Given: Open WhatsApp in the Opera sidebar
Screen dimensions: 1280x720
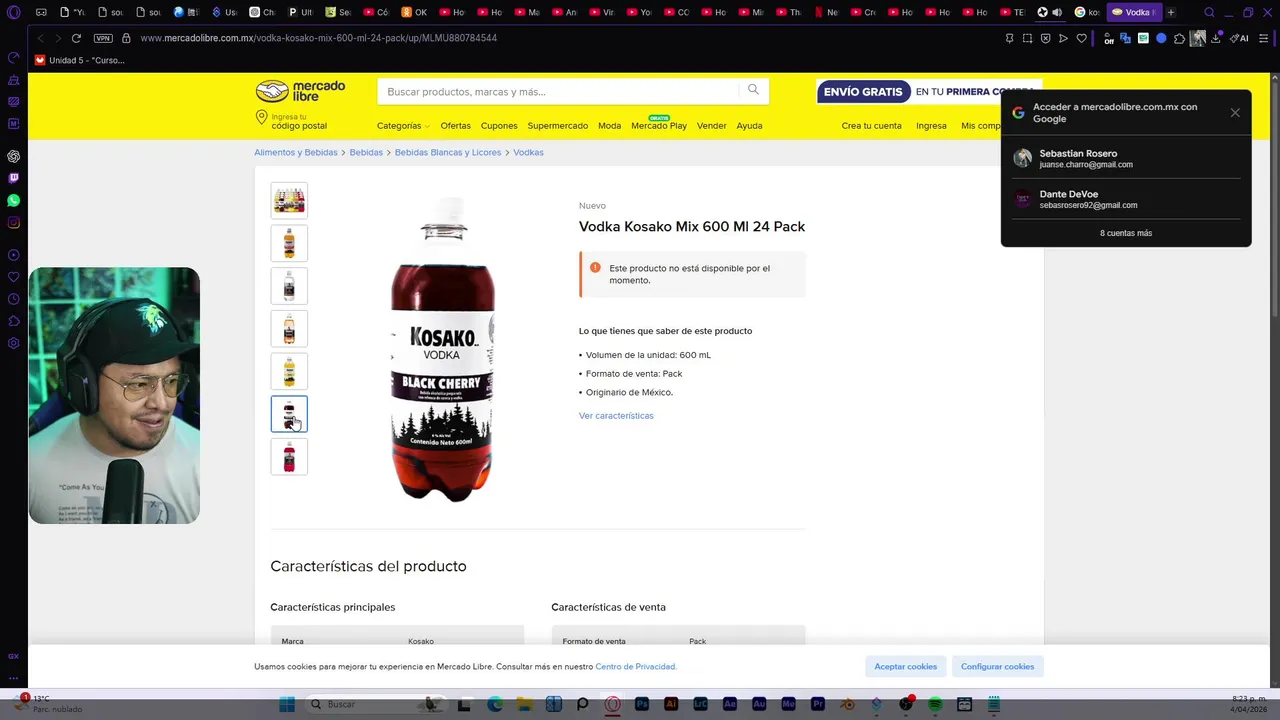Looking at the screenshot, I should (x=13, y=200).
